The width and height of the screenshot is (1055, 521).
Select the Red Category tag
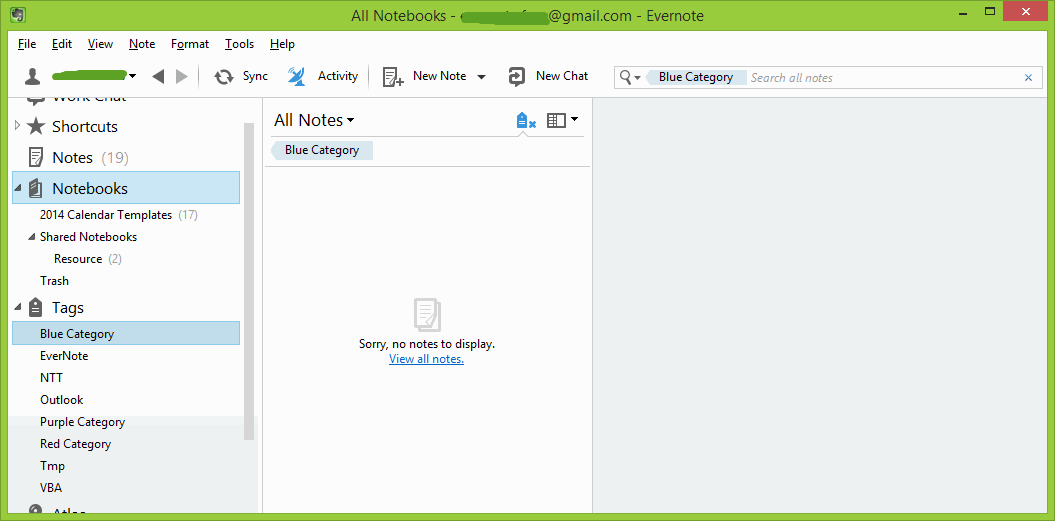75,444
